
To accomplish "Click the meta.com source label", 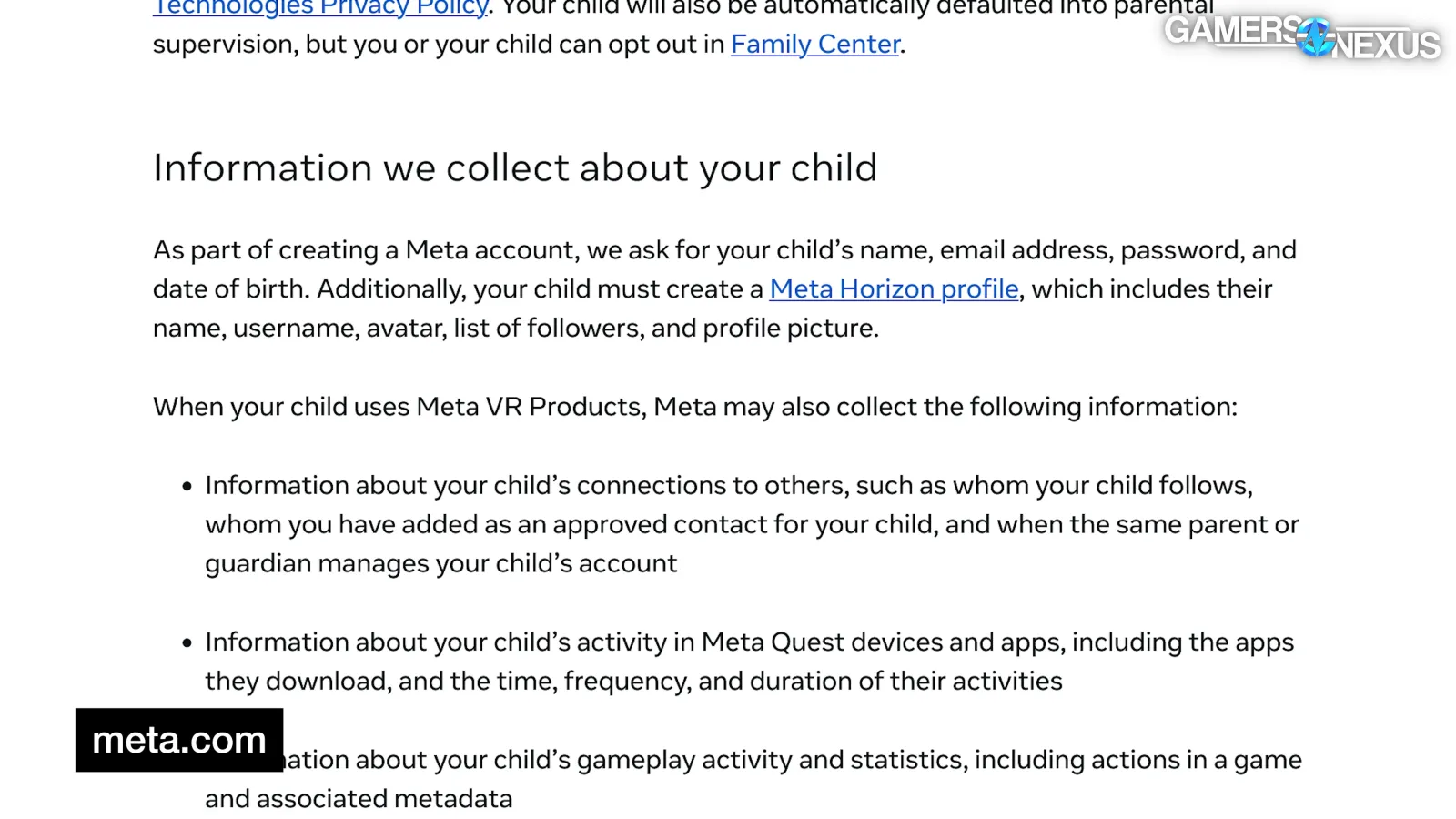I will click(179, 740).
